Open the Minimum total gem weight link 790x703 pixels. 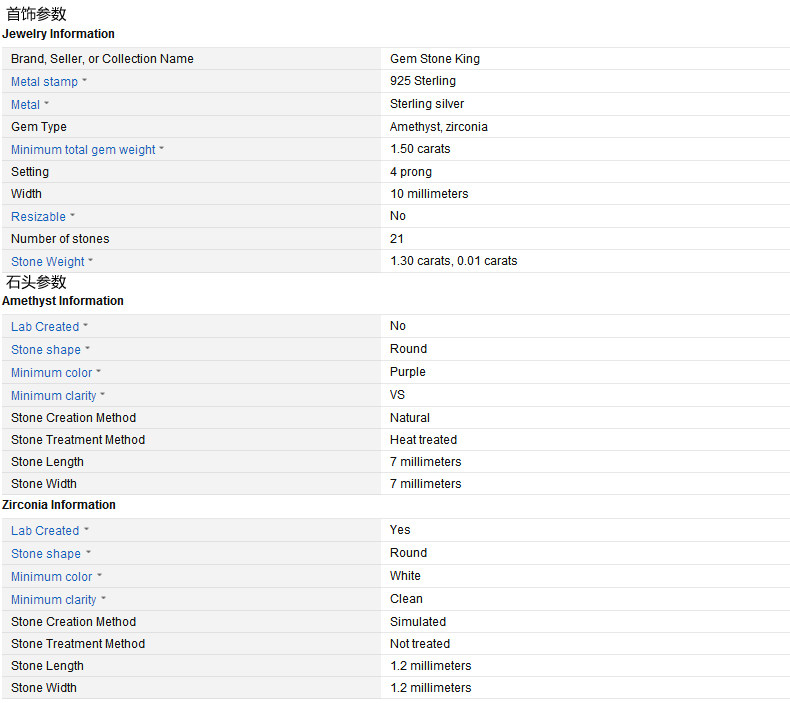[x=83, y=150]
